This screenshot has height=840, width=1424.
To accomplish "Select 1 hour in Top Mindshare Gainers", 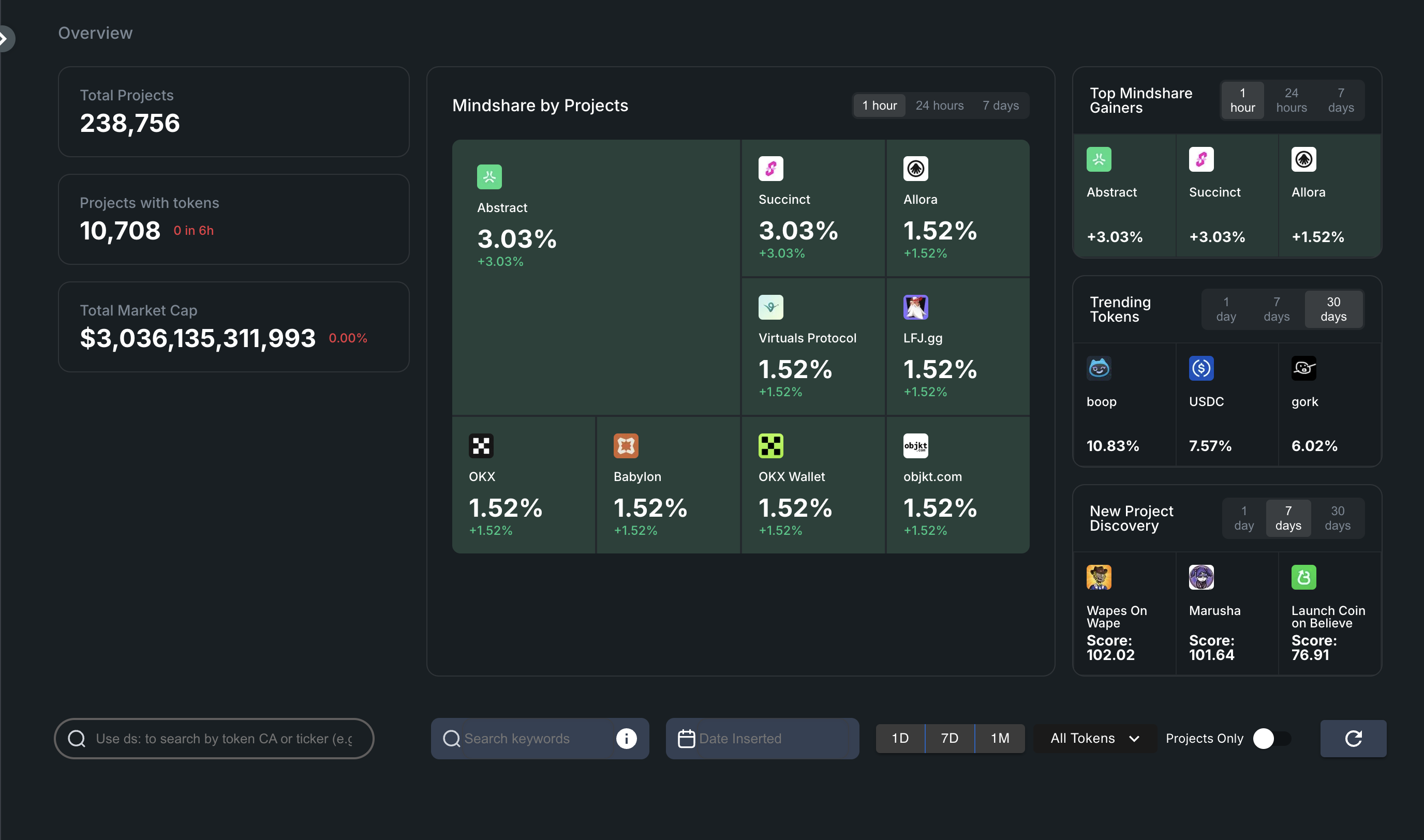I will 1242,100.
